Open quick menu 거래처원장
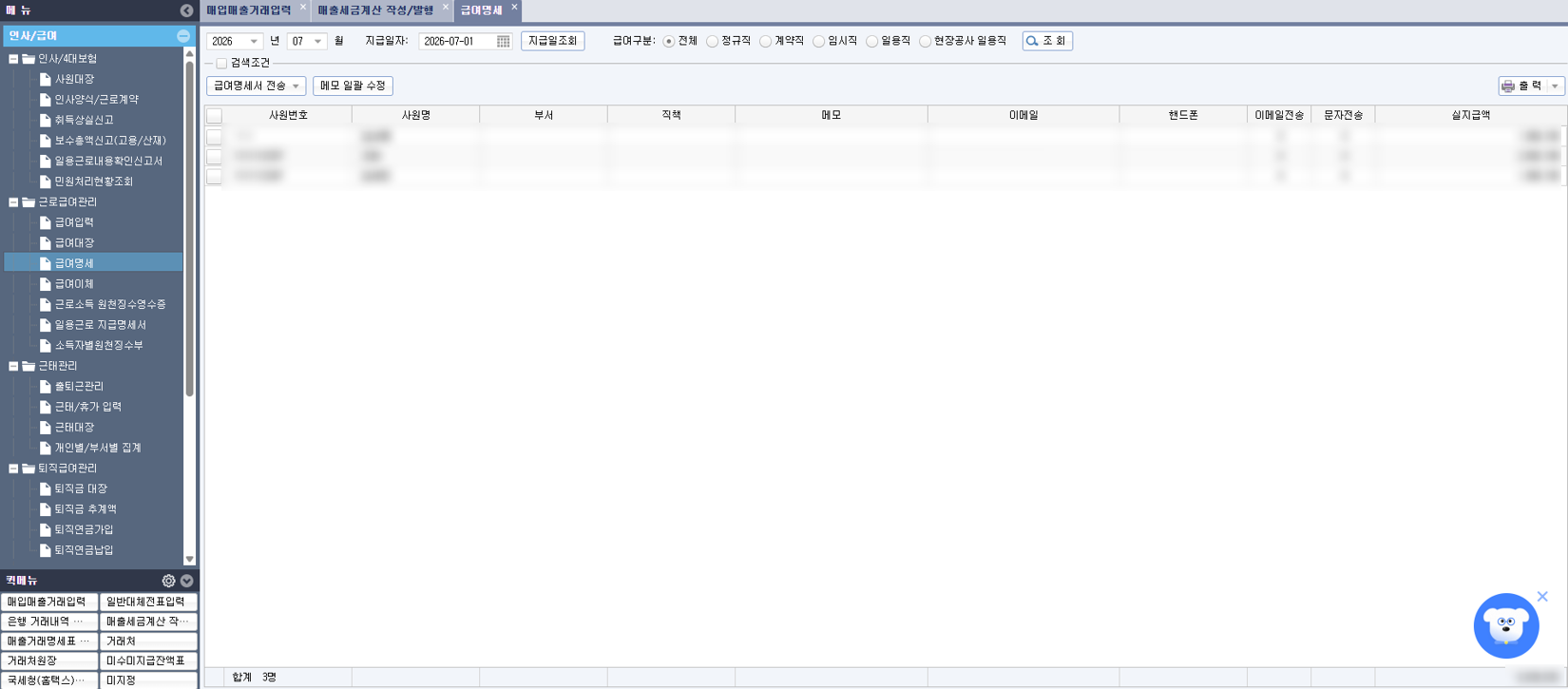The image size is (1568, 689). click(x=49, y=660)
